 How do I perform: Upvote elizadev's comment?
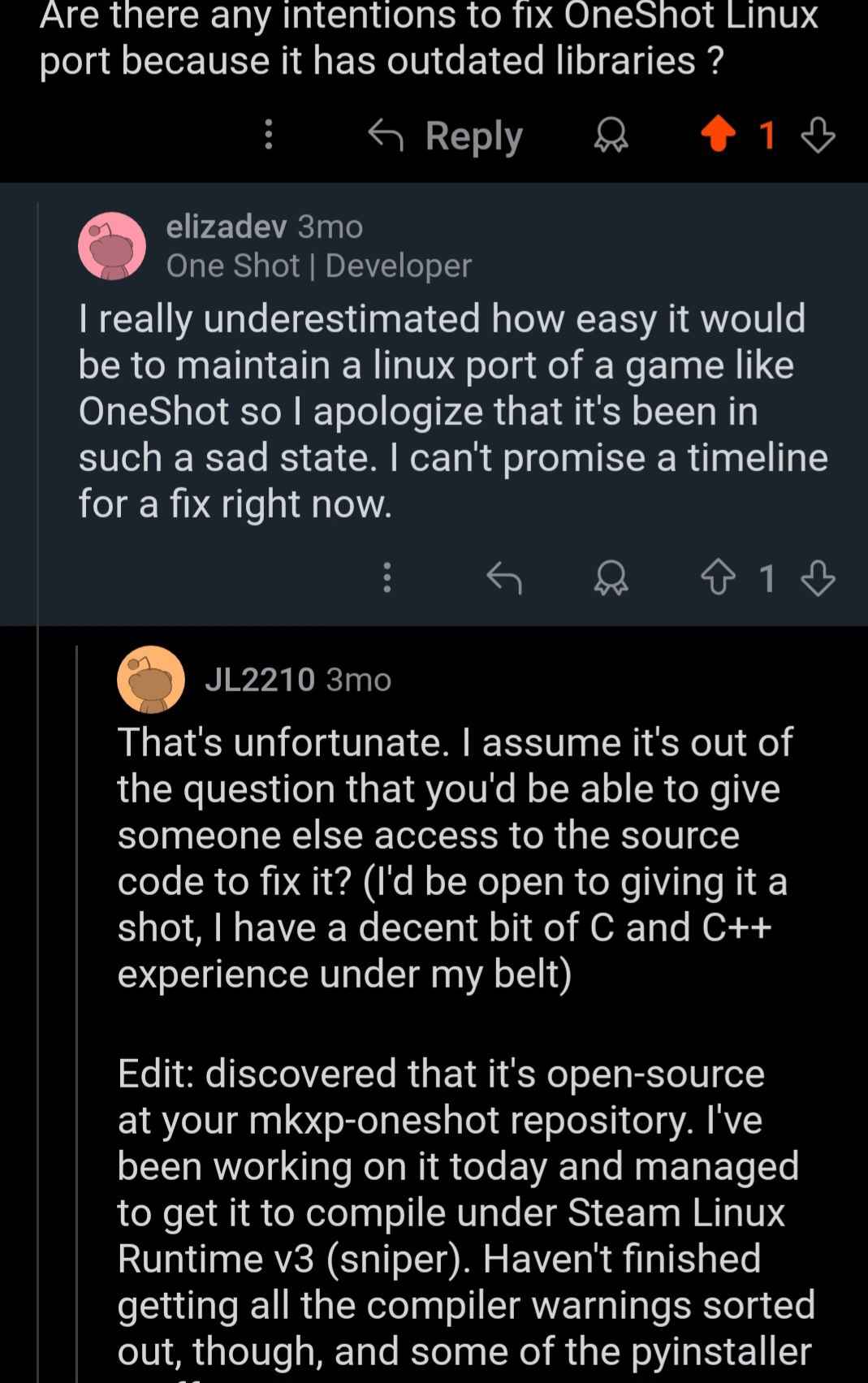tap(718, 577)
